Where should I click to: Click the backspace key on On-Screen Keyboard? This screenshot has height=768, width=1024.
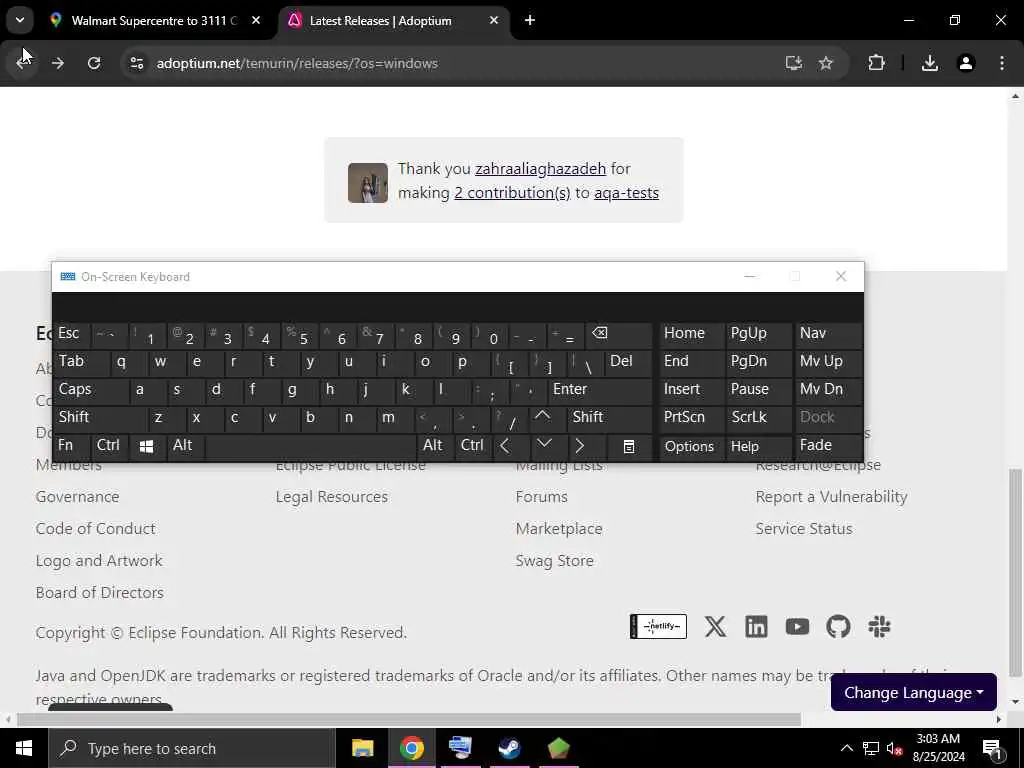coord(619,335)
